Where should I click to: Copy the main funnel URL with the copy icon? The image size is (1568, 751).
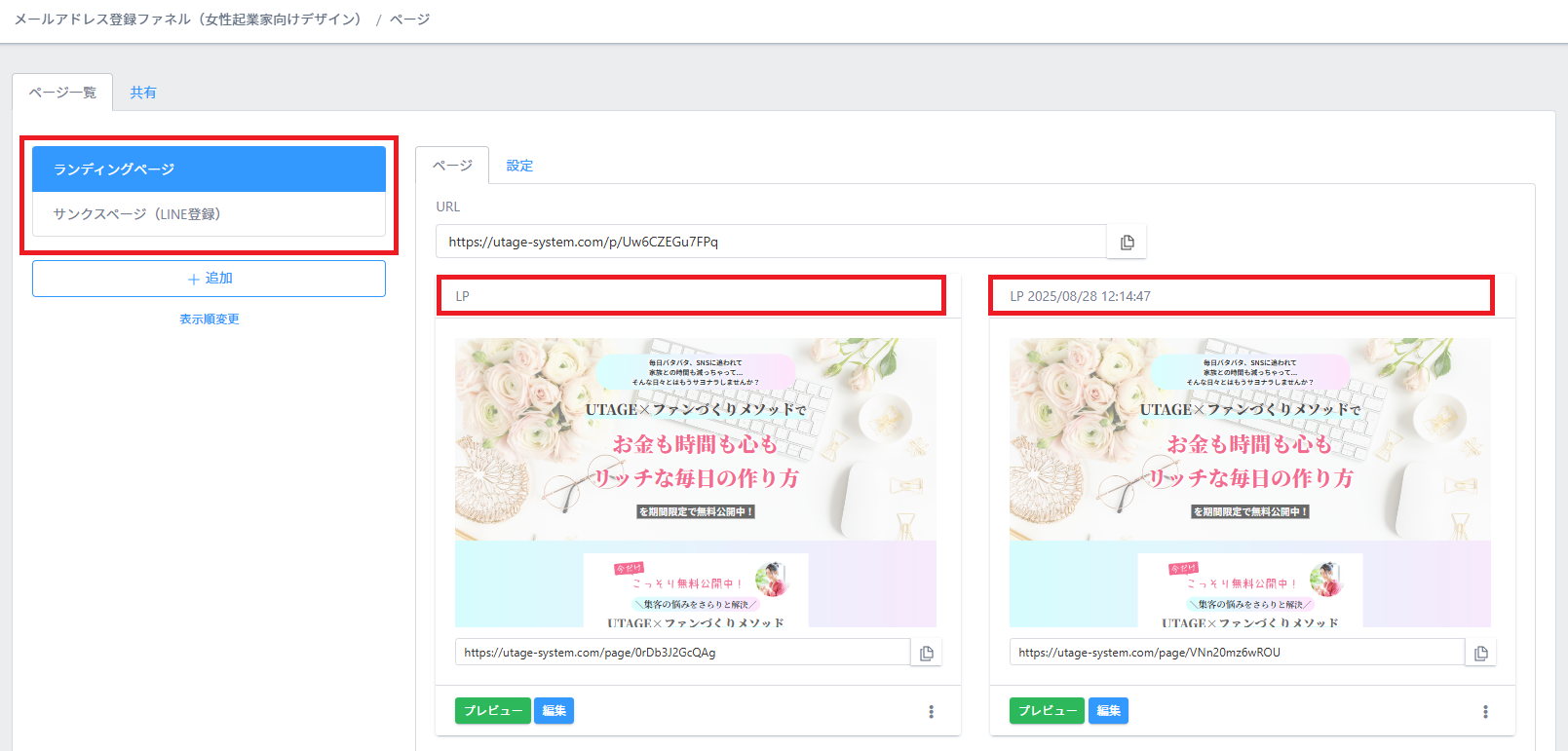point(1127,242)
